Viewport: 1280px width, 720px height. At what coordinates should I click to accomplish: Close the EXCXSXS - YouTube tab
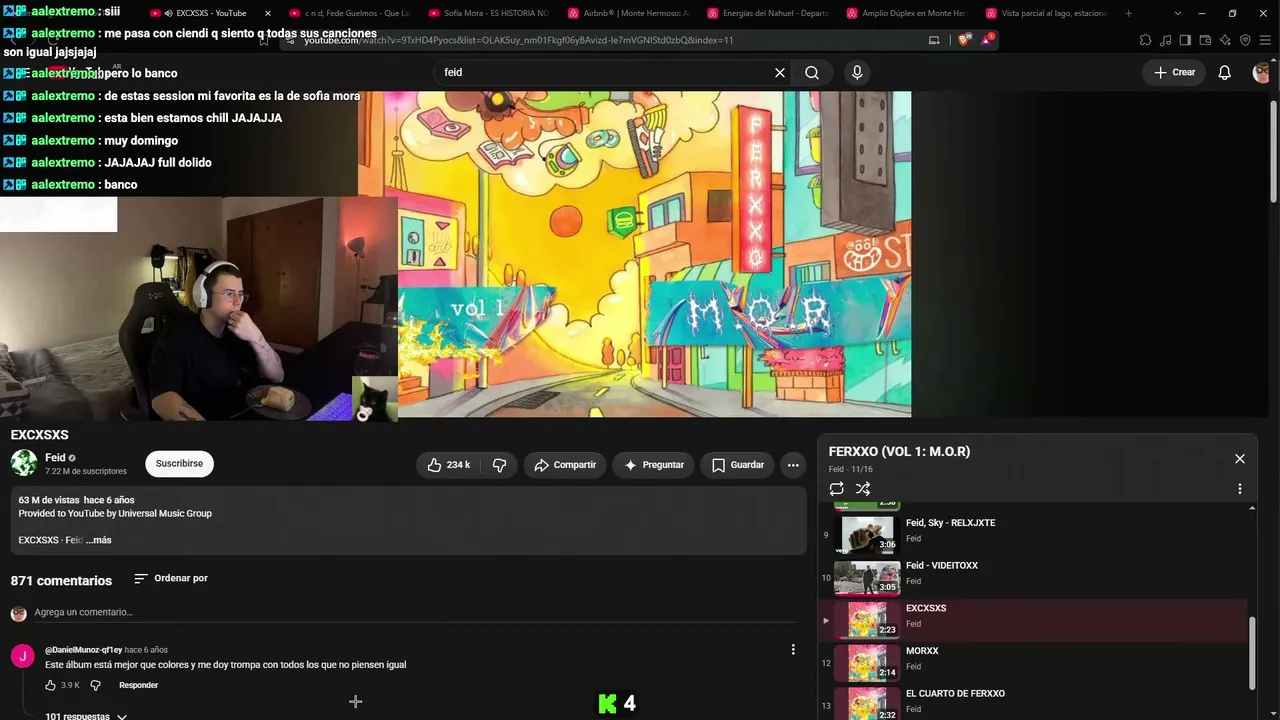267,13
